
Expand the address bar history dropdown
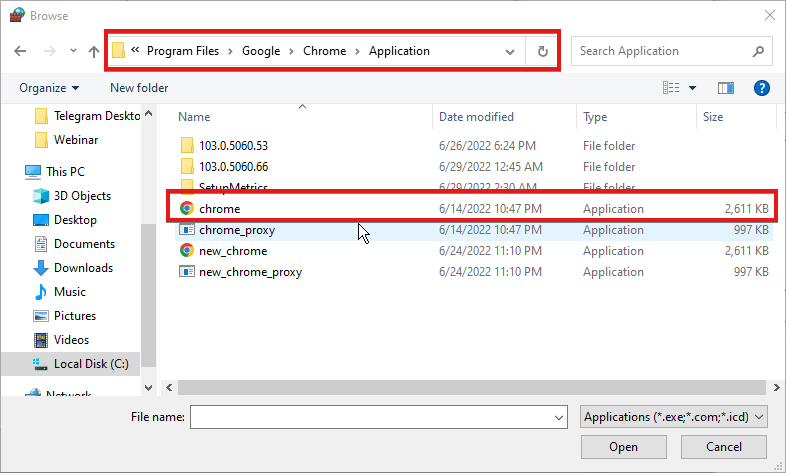pyautogui.click(x=510, y=52)
